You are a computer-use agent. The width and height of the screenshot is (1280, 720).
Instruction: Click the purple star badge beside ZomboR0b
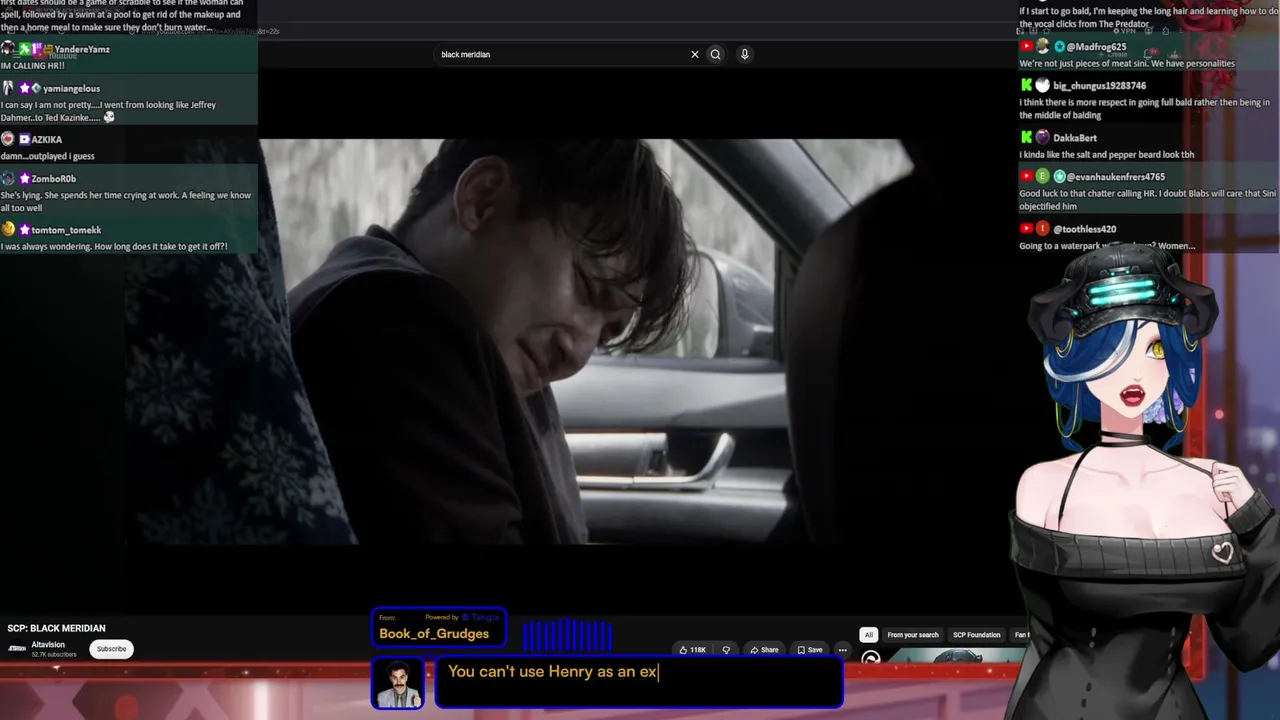coord(24,179)
